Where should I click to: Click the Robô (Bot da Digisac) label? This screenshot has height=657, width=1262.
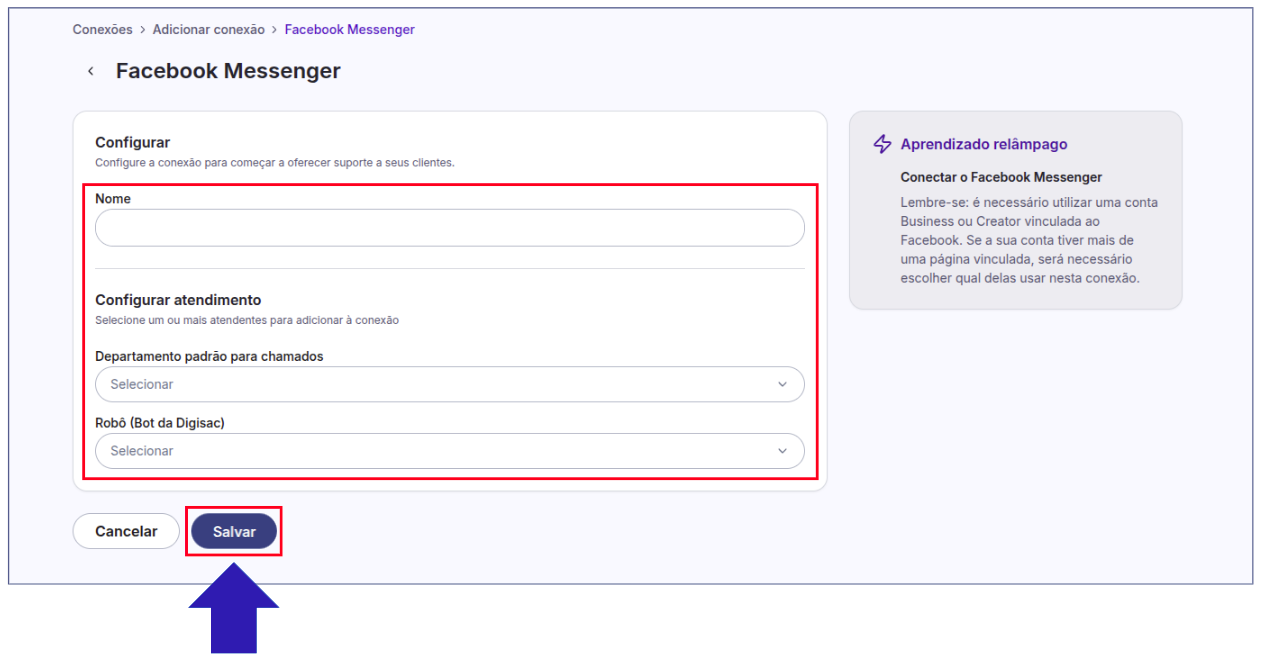coord(160,423)
